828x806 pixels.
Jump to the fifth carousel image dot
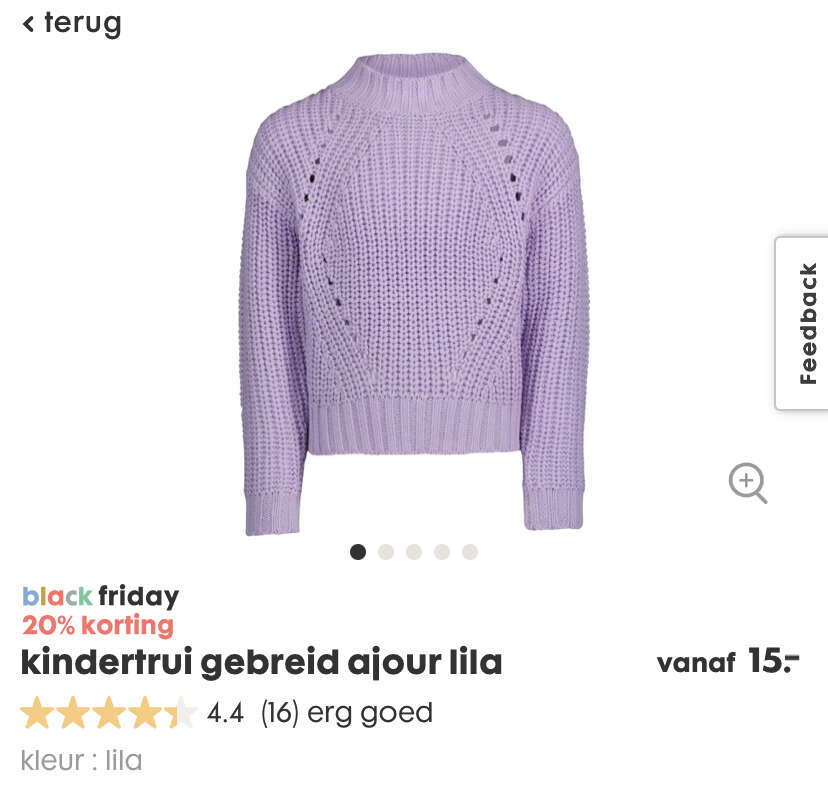pyautogui.click(x=470, y=552)
